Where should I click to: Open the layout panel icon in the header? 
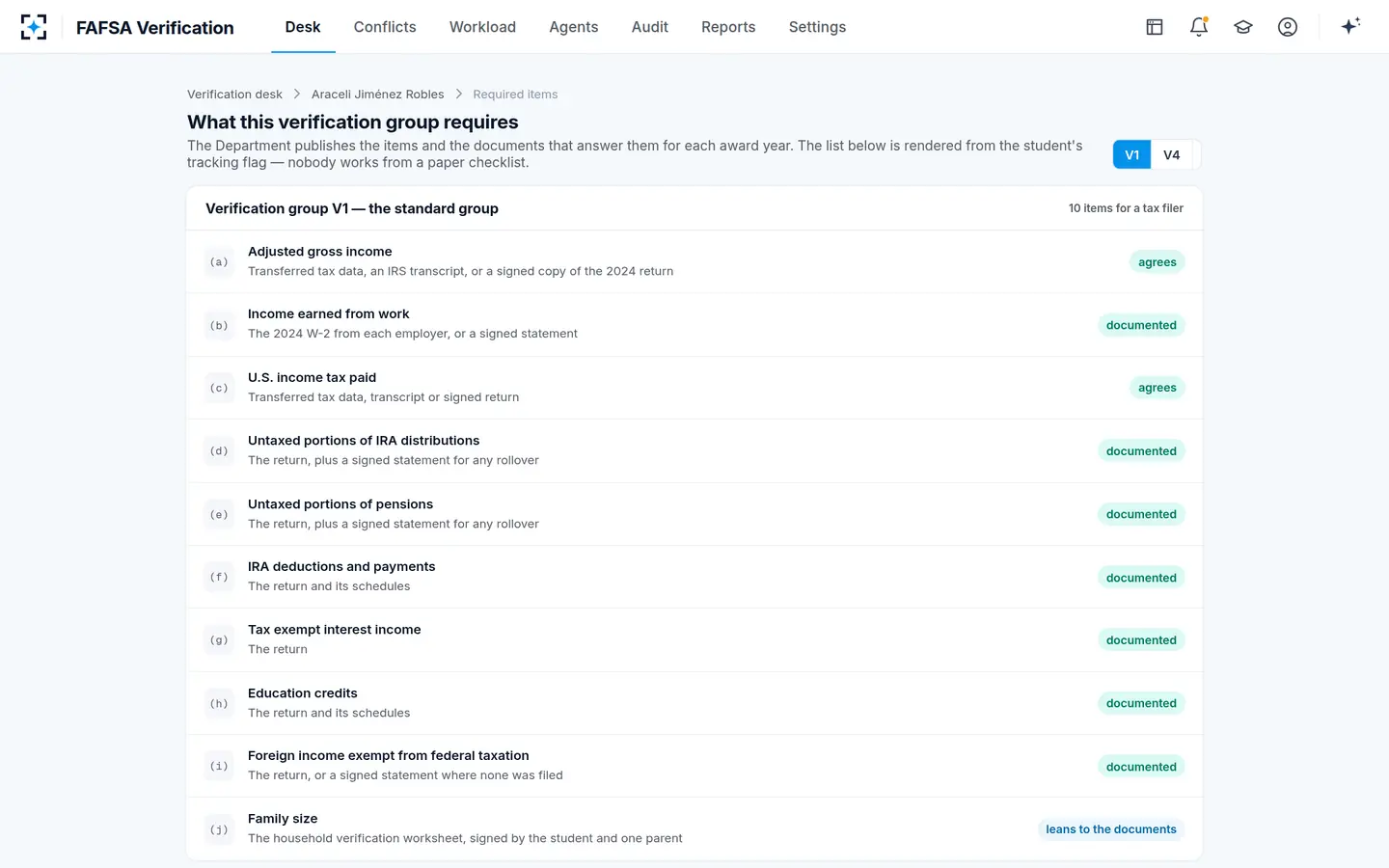[x=1155, y=27]
